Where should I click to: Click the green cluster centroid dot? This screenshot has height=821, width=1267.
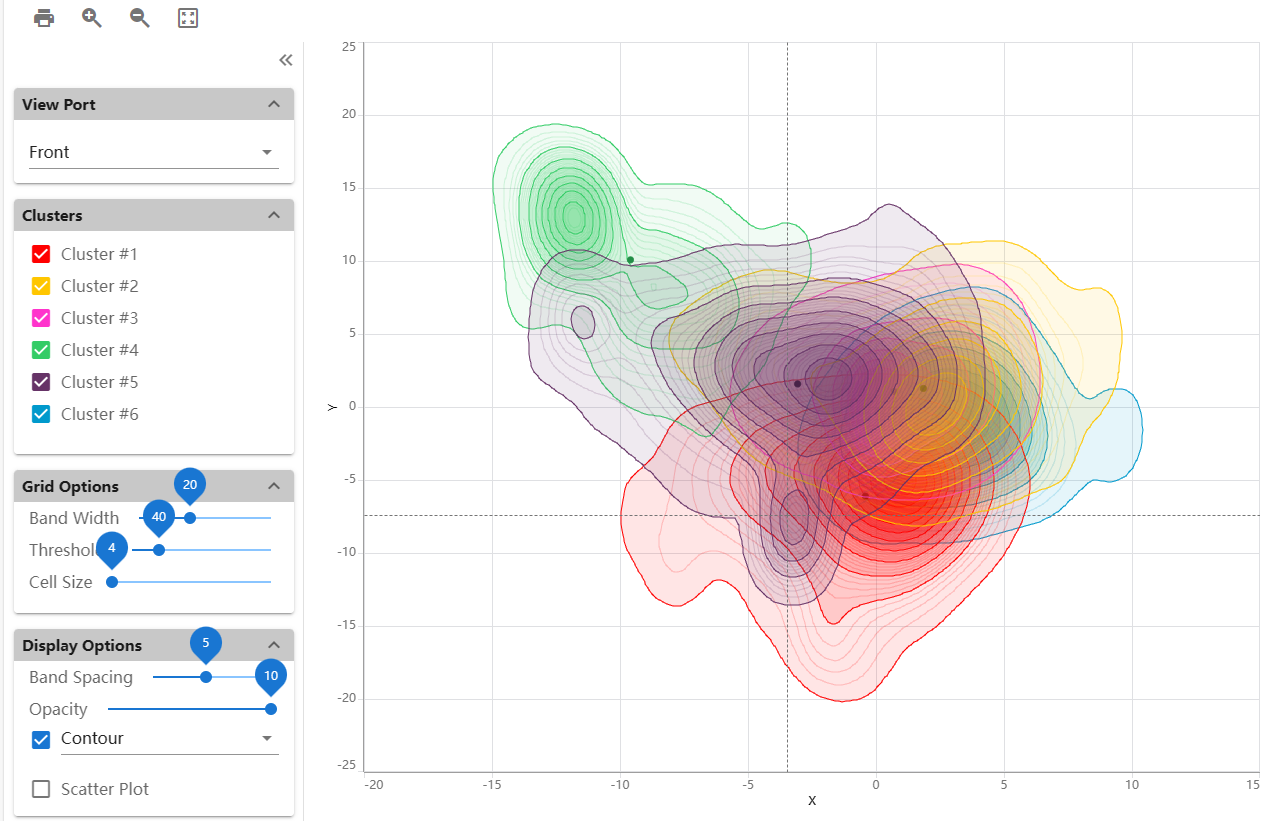click(x=630, y=260)
